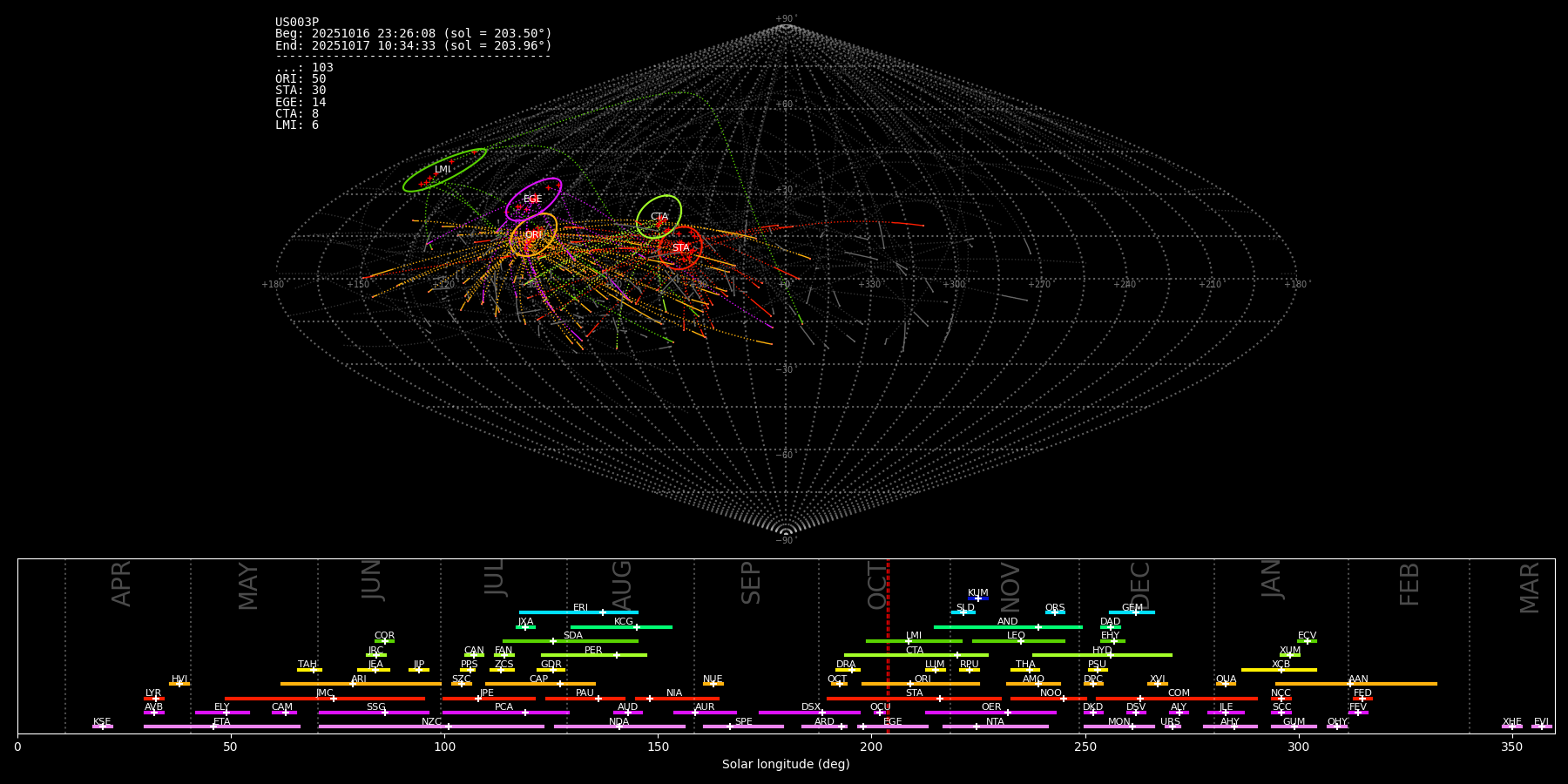This screenshot has height=784, width=1568.
Task: Click the 300 tick label on the longitude axis
Action: pos(1298,747)
